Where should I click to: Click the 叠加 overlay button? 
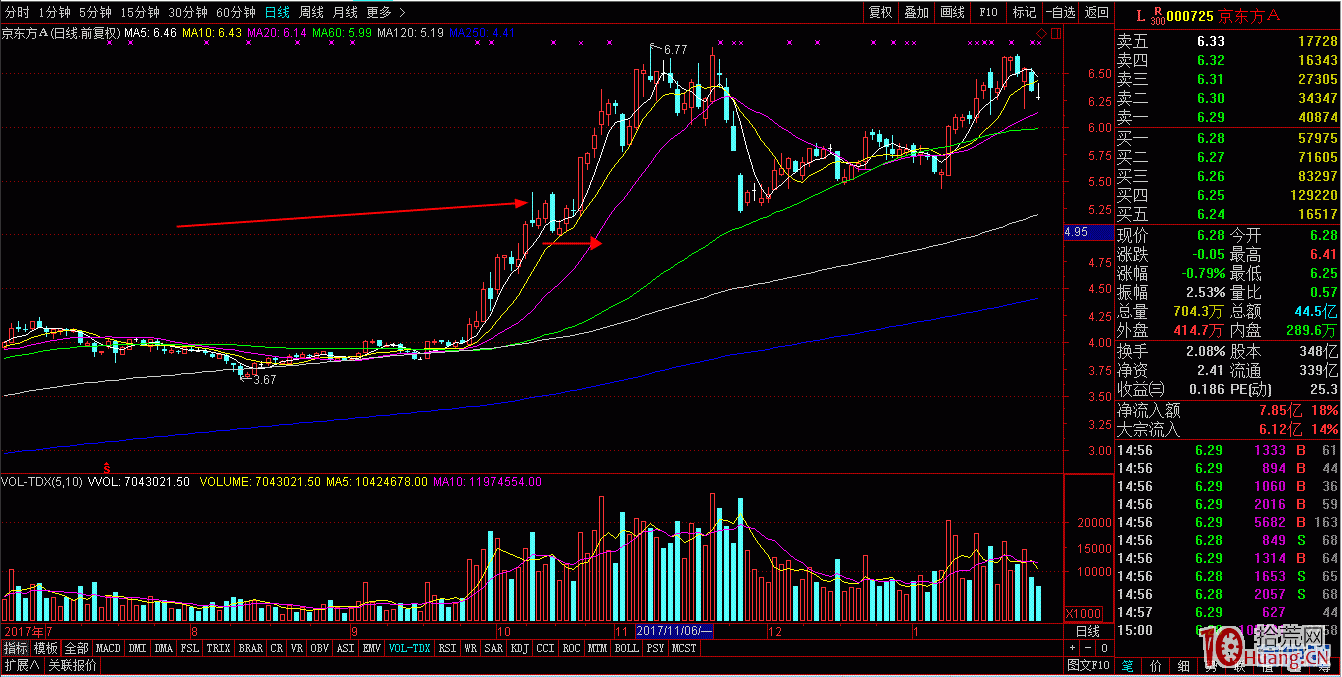point(916,12)
